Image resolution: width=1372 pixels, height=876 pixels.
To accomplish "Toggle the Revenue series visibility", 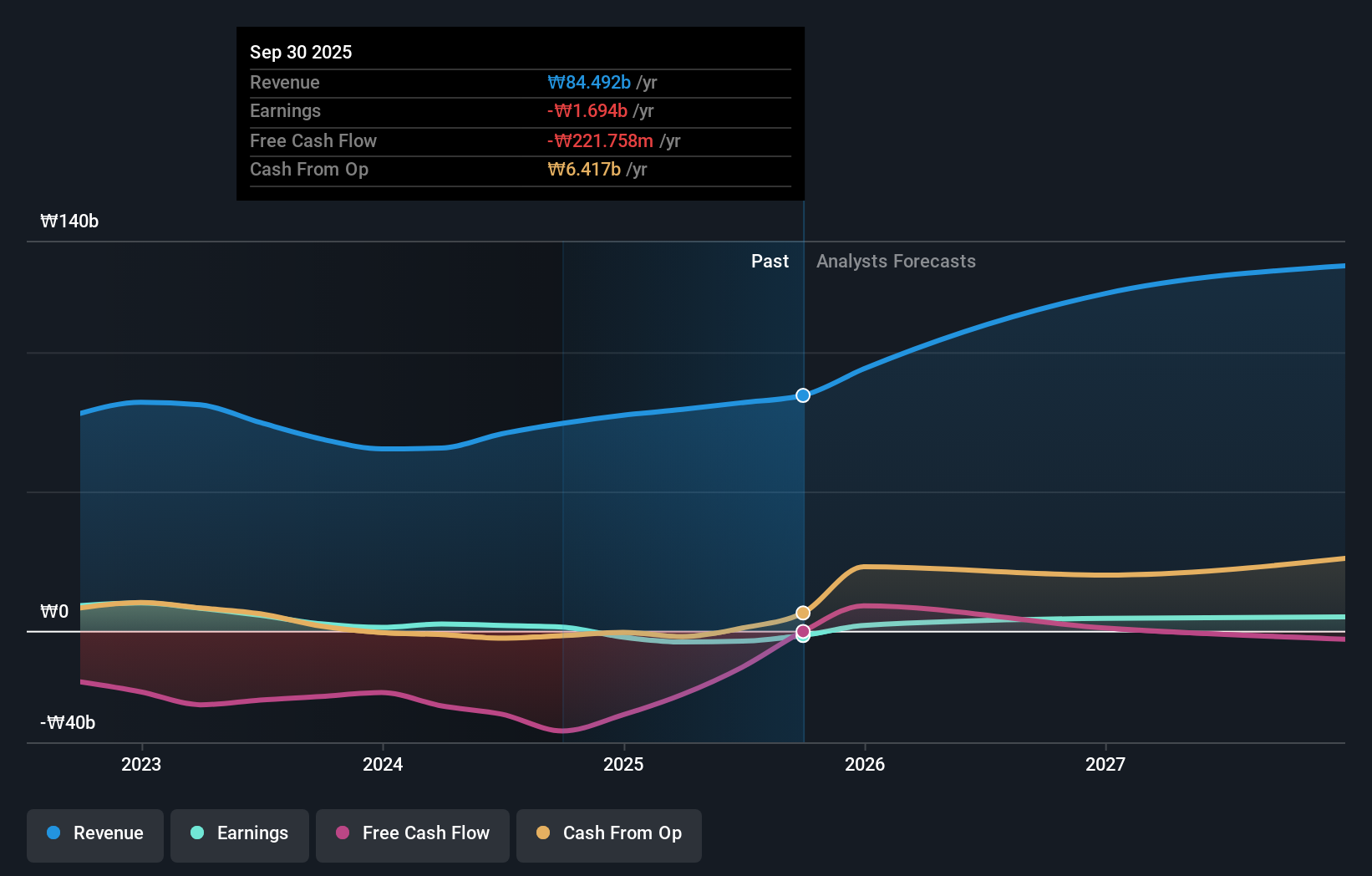I will [94, 833].
